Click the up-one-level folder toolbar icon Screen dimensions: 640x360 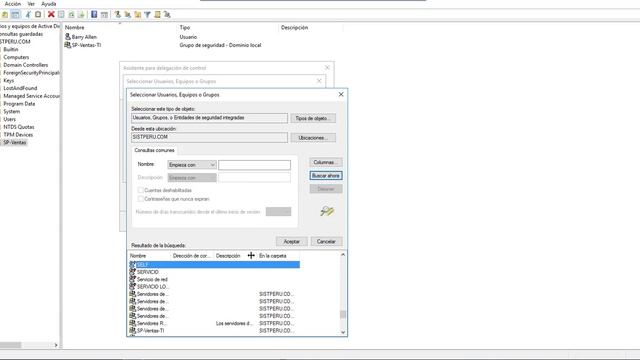coord(5,15)
